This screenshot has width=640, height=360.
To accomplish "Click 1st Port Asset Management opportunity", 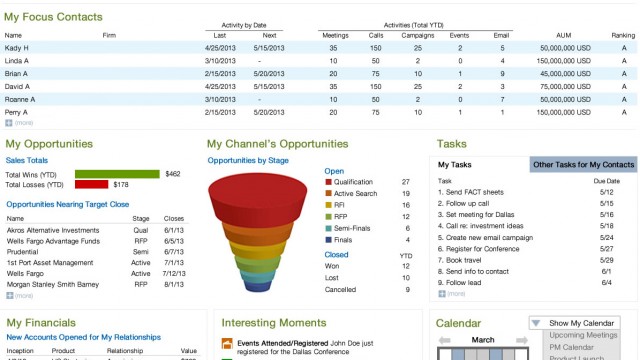I will [50, 263].
